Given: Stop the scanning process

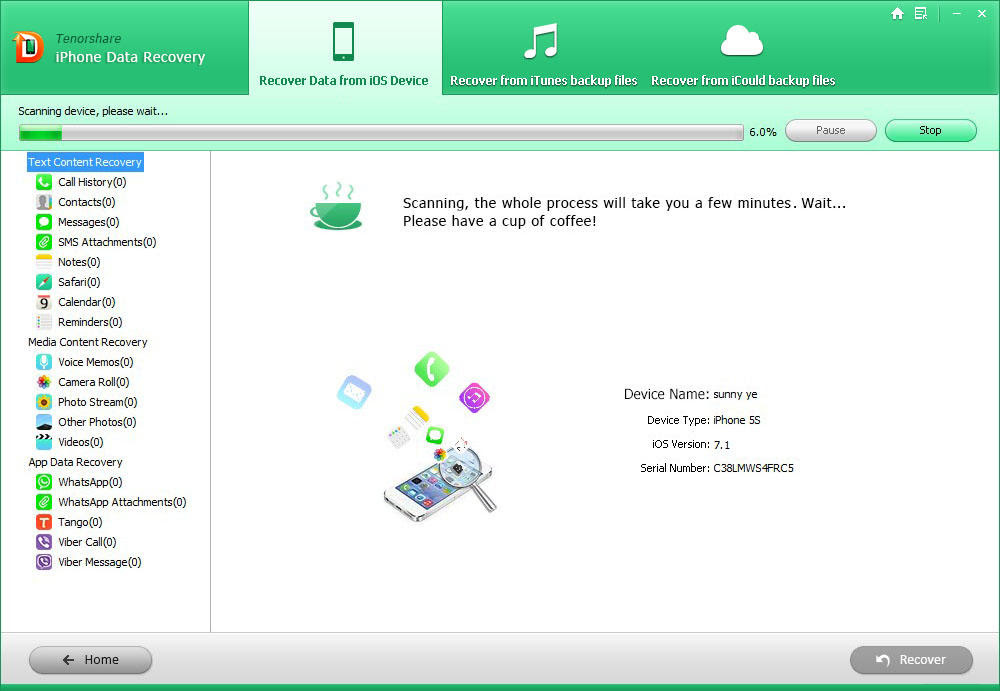Looking at the screenshot, I should pos(930,130).
